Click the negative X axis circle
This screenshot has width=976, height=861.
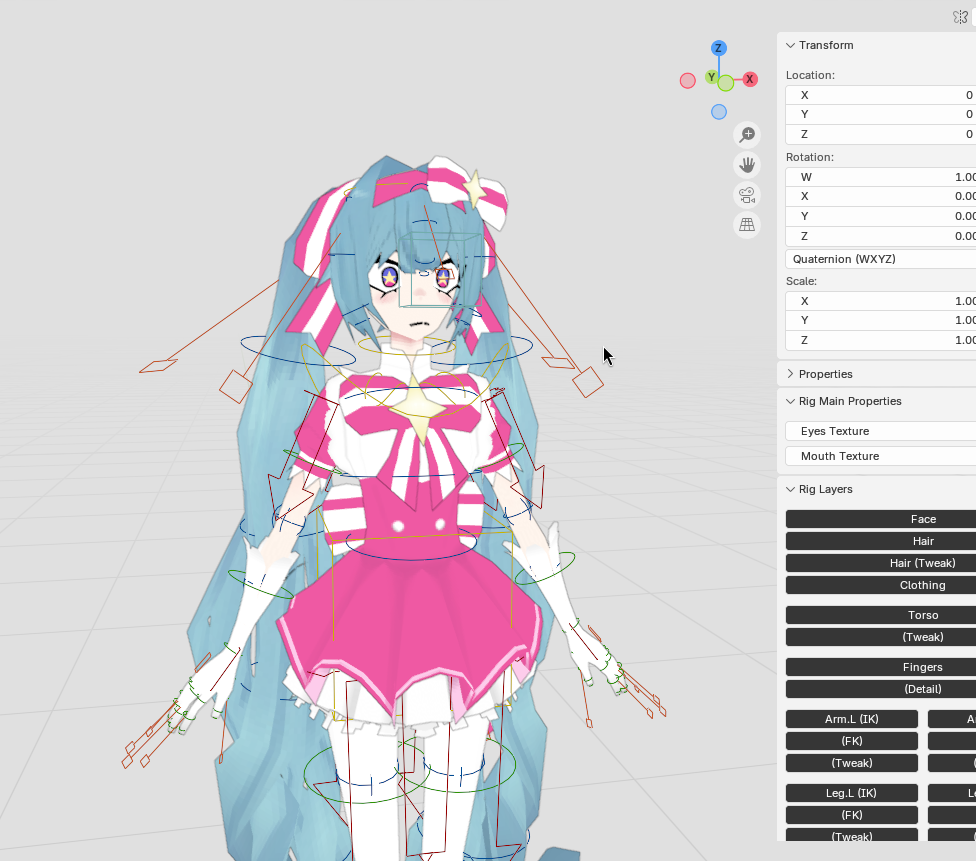(687, 80)
